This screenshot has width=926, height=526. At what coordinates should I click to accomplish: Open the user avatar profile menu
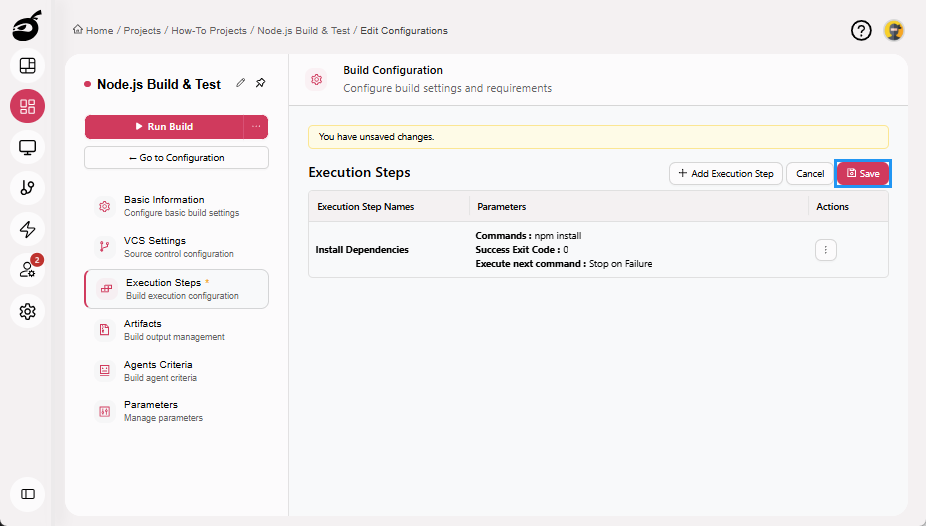coord(894,30)
